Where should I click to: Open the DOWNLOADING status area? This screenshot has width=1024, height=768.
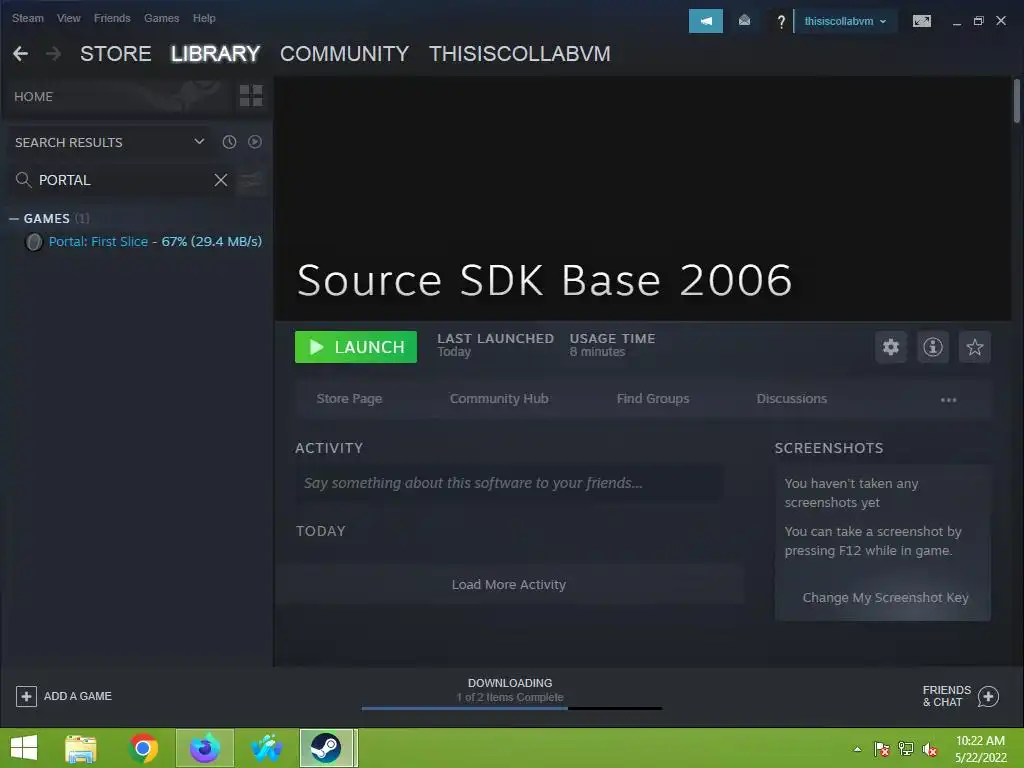(x=510, y=690)
